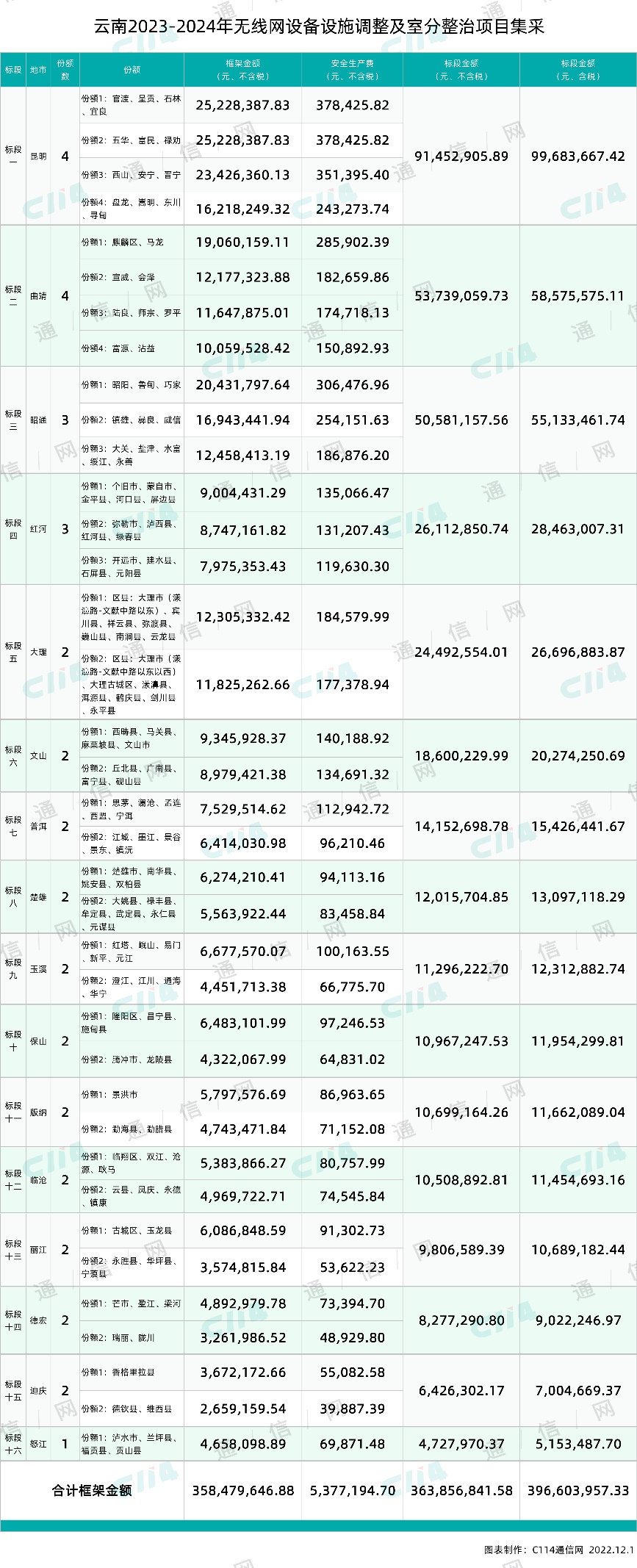Select the 大理 city cell
This screenshot has width=637, height=1568.
pyautogui.click(x=38, y=652)
